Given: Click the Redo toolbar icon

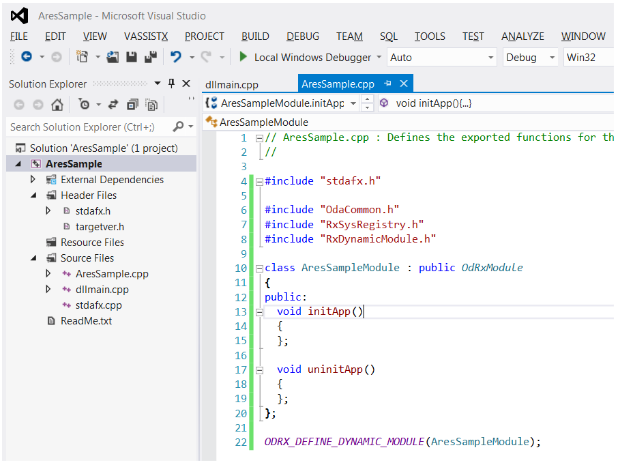Looking at the screenshot, I should pos(206,57).
